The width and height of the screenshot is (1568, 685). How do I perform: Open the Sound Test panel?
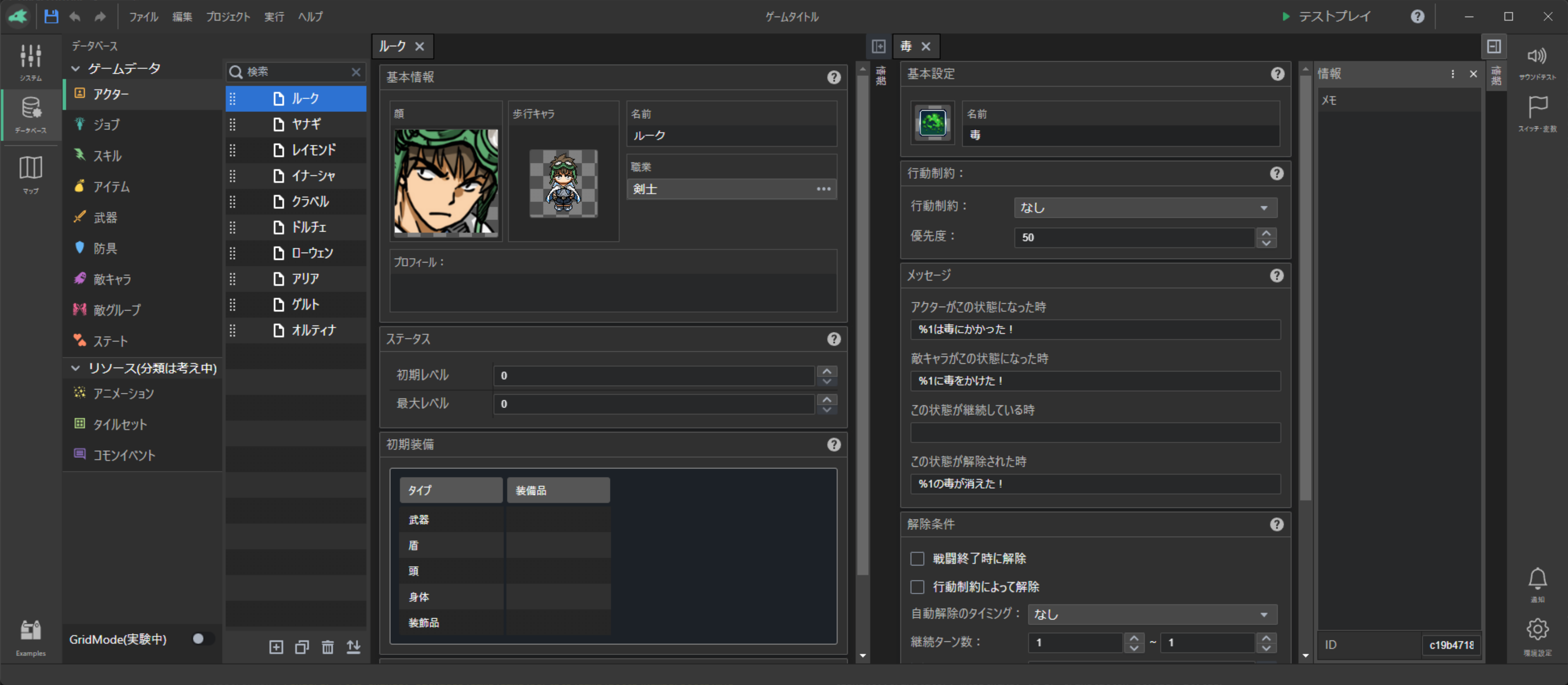tap(1536, 62)
